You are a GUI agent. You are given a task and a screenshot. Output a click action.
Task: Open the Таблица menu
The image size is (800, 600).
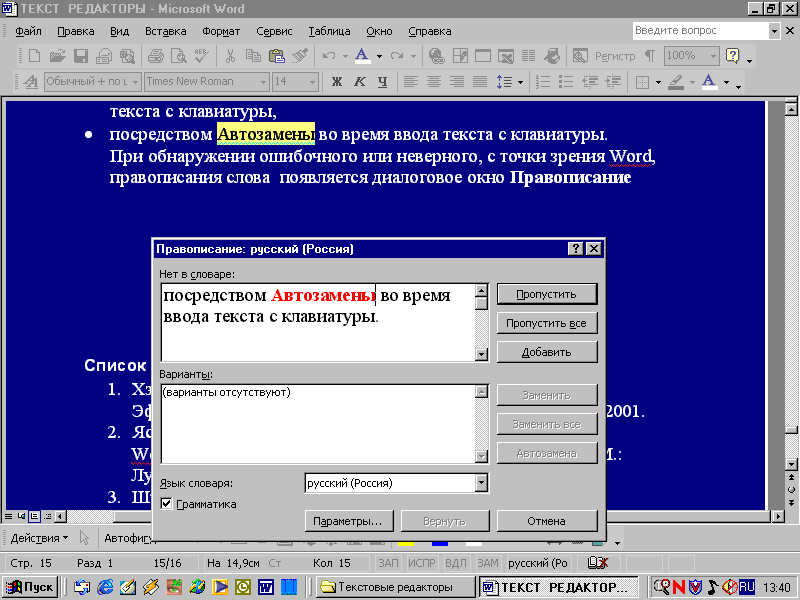[x=329, y=31]
